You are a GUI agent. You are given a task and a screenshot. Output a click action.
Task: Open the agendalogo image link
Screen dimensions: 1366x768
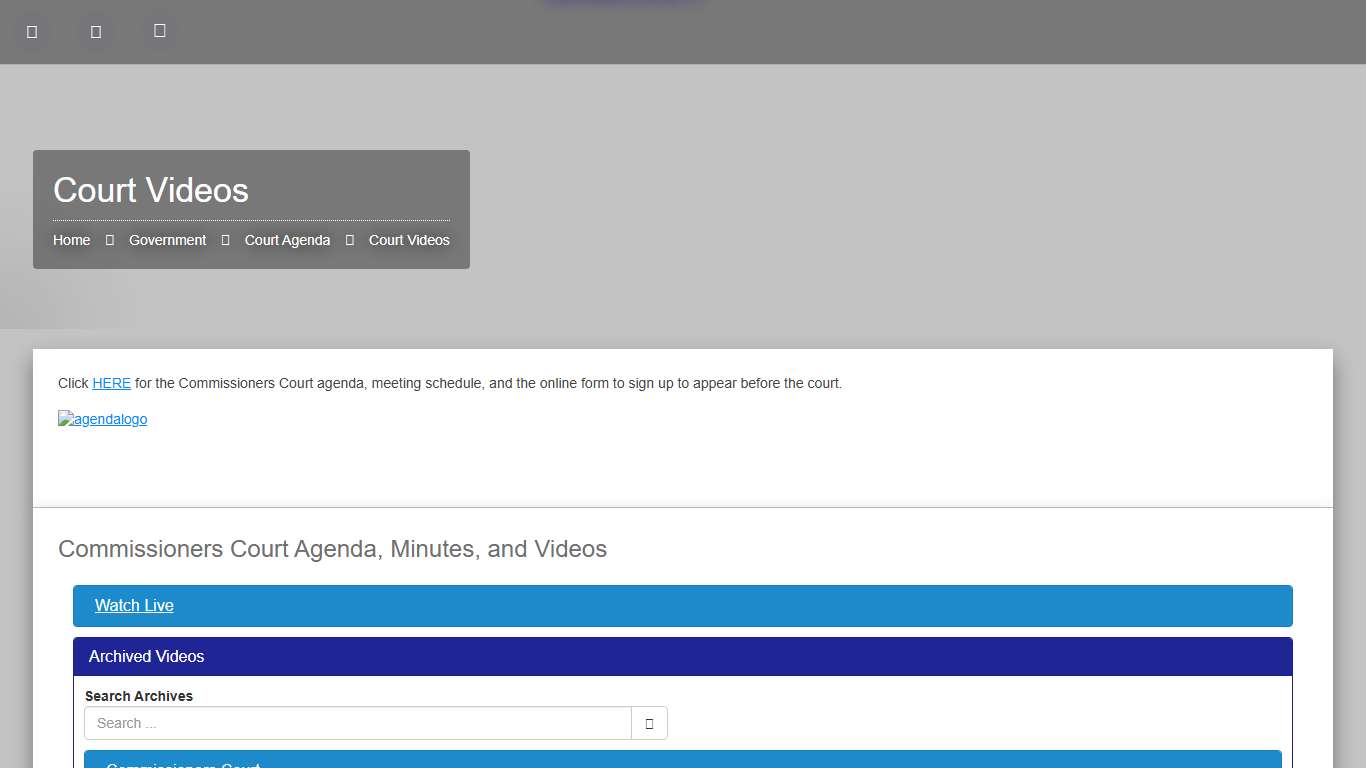pos(102,419)
